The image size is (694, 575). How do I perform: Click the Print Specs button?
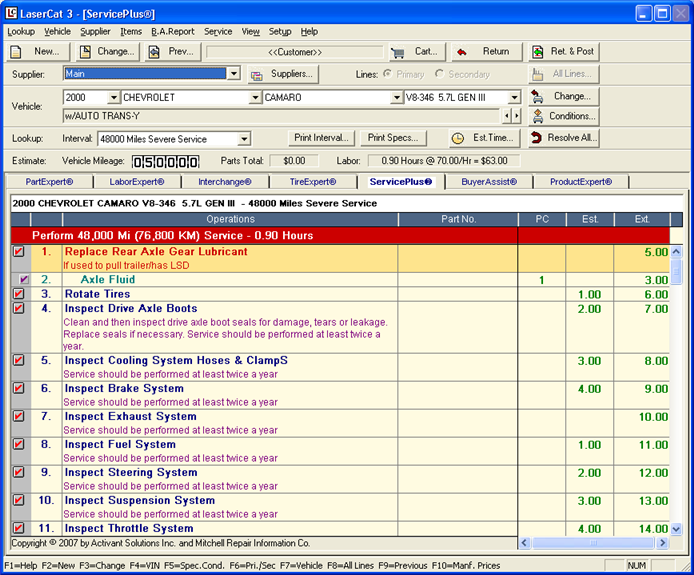pos(393,138)
